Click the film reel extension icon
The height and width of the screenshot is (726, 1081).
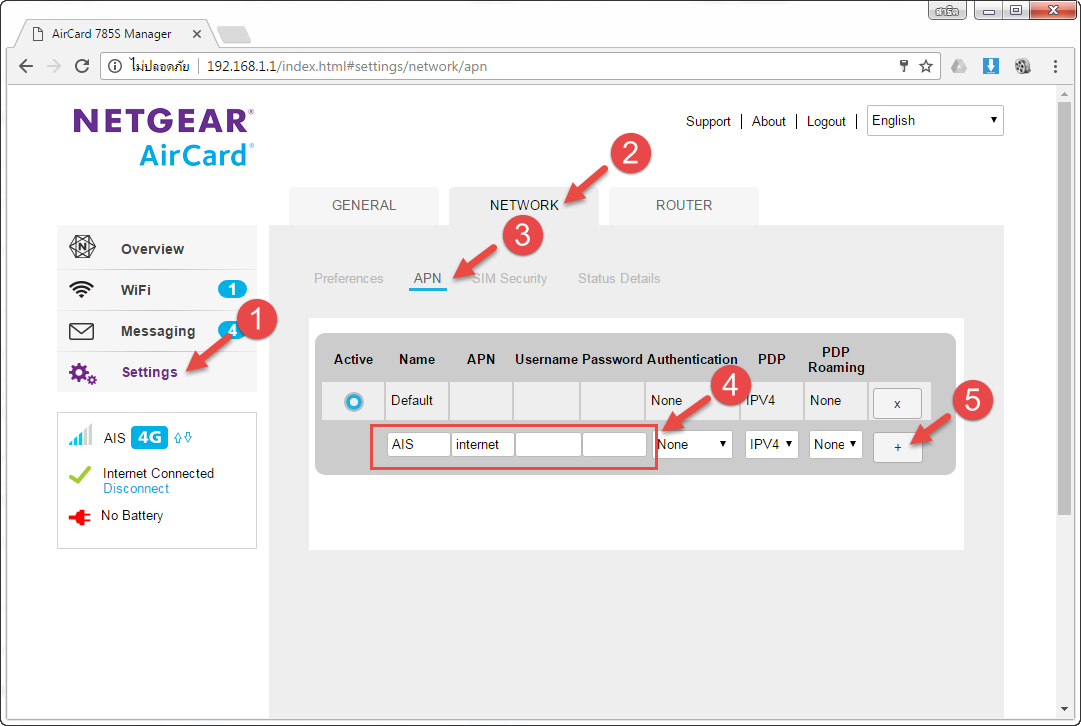(1023, 66)
